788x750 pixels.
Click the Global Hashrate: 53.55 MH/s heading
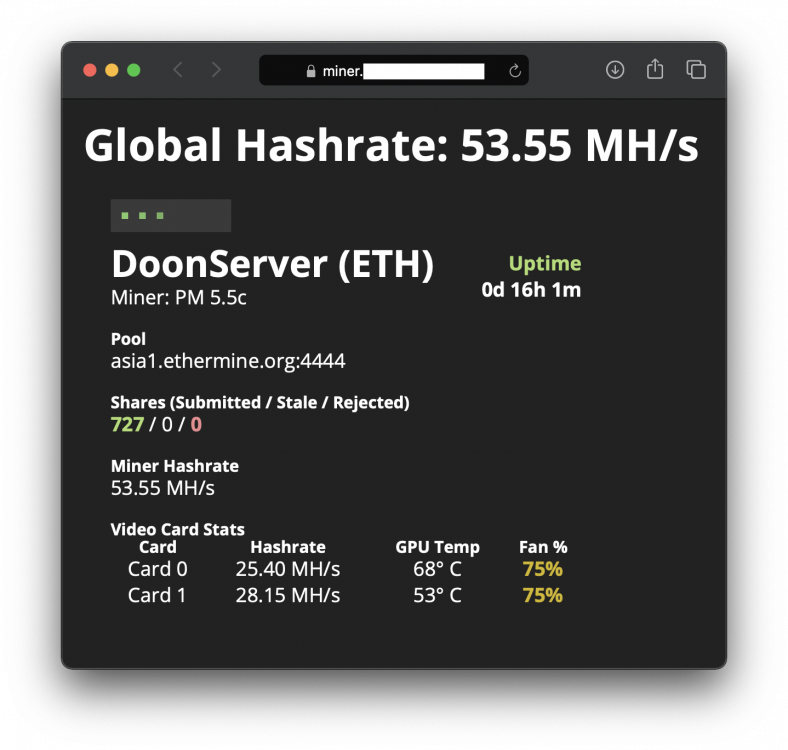point(391,146)
